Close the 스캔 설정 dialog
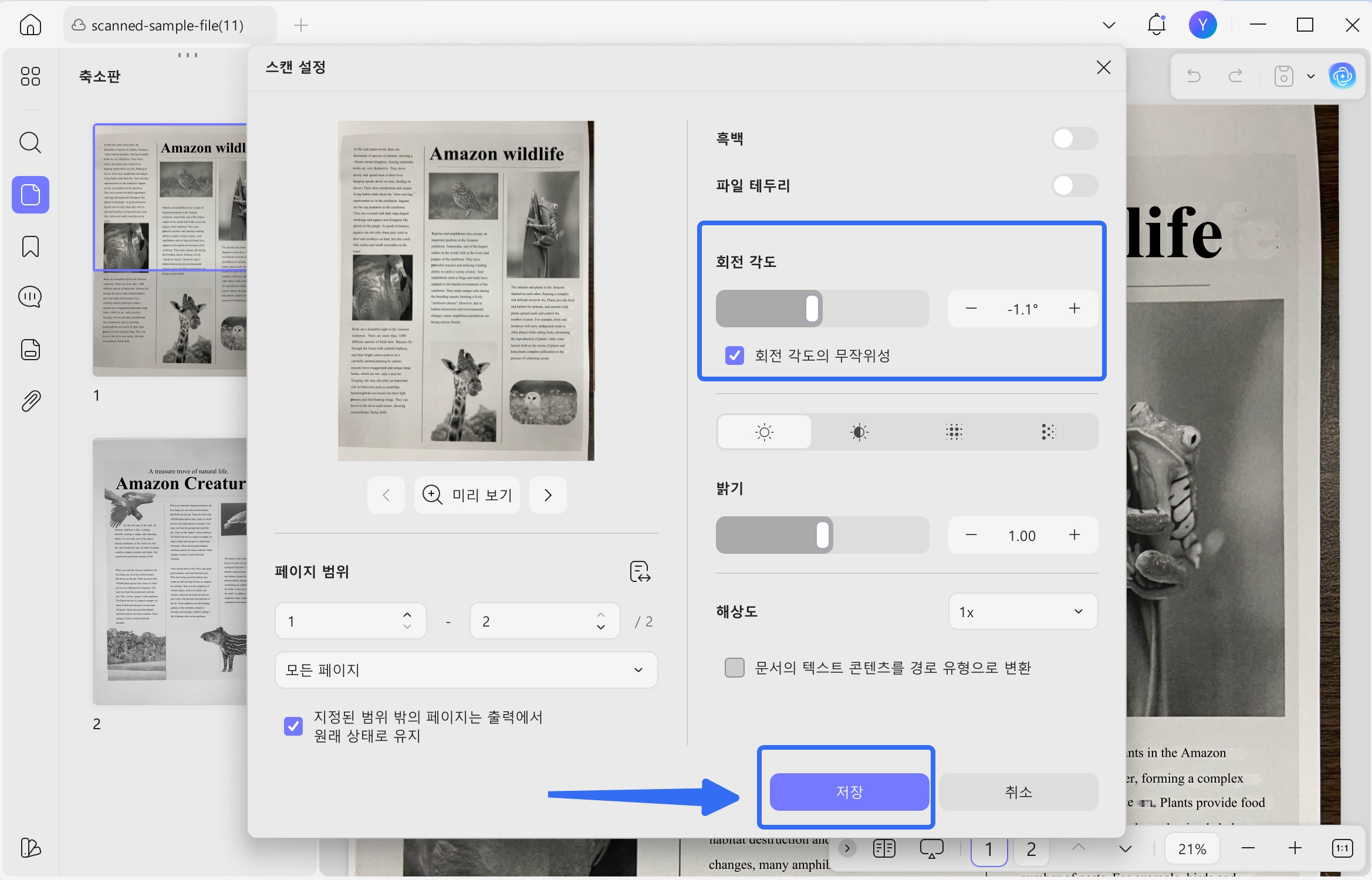 [x=1103, y=67]
